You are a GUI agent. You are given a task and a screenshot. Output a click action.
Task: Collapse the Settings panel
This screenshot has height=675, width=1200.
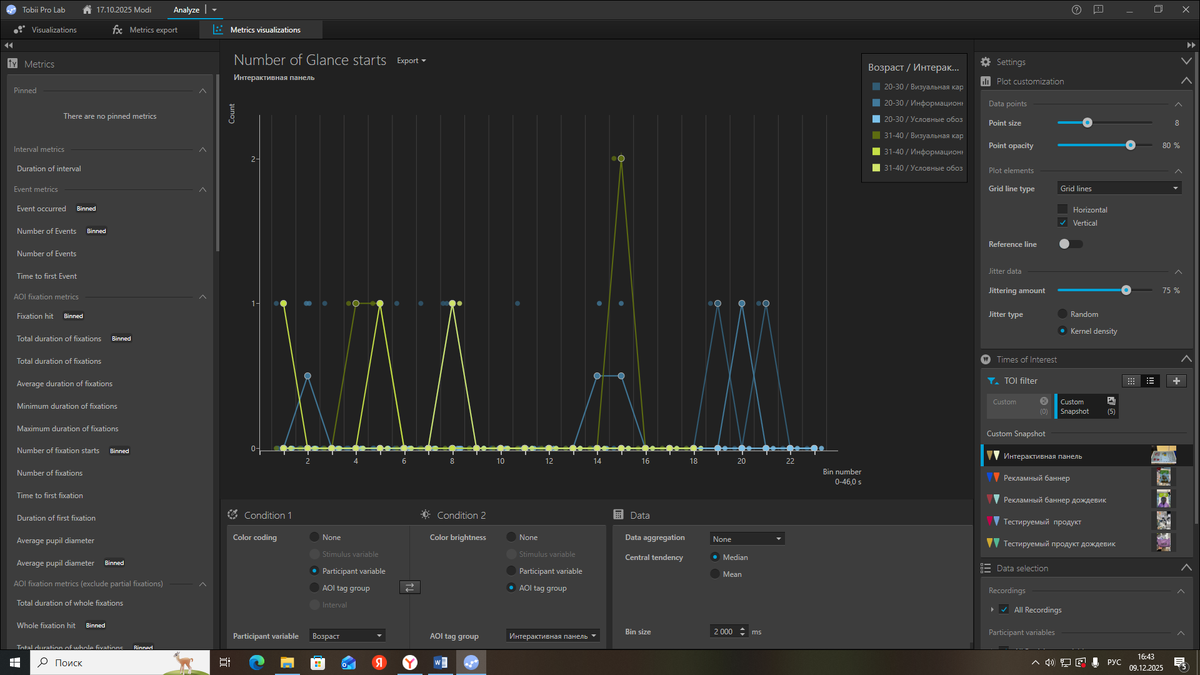1187,62
